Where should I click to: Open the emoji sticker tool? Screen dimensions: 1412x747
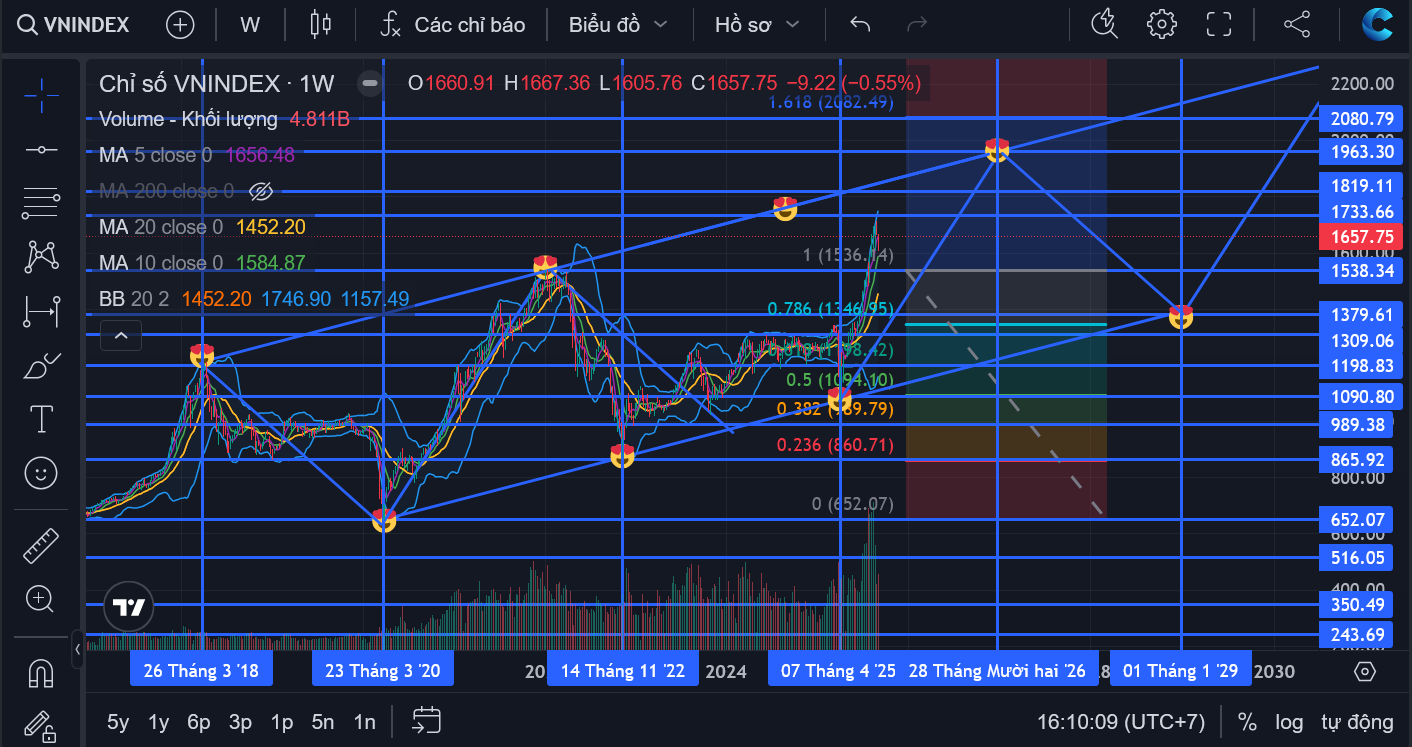coord(41,473)
